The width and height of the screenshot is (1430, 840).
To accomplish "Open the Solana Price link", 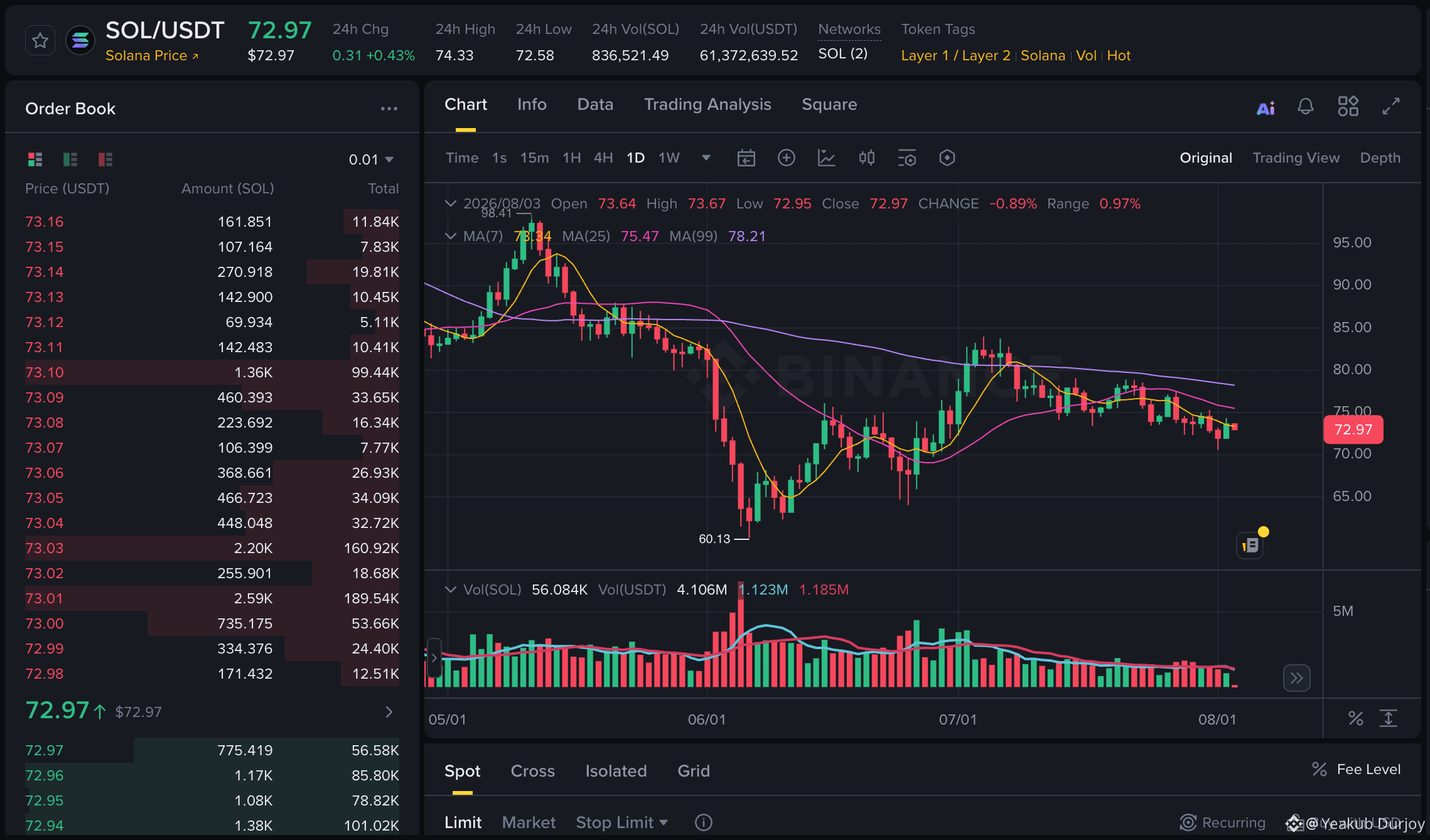I will [x=152, y=55].
